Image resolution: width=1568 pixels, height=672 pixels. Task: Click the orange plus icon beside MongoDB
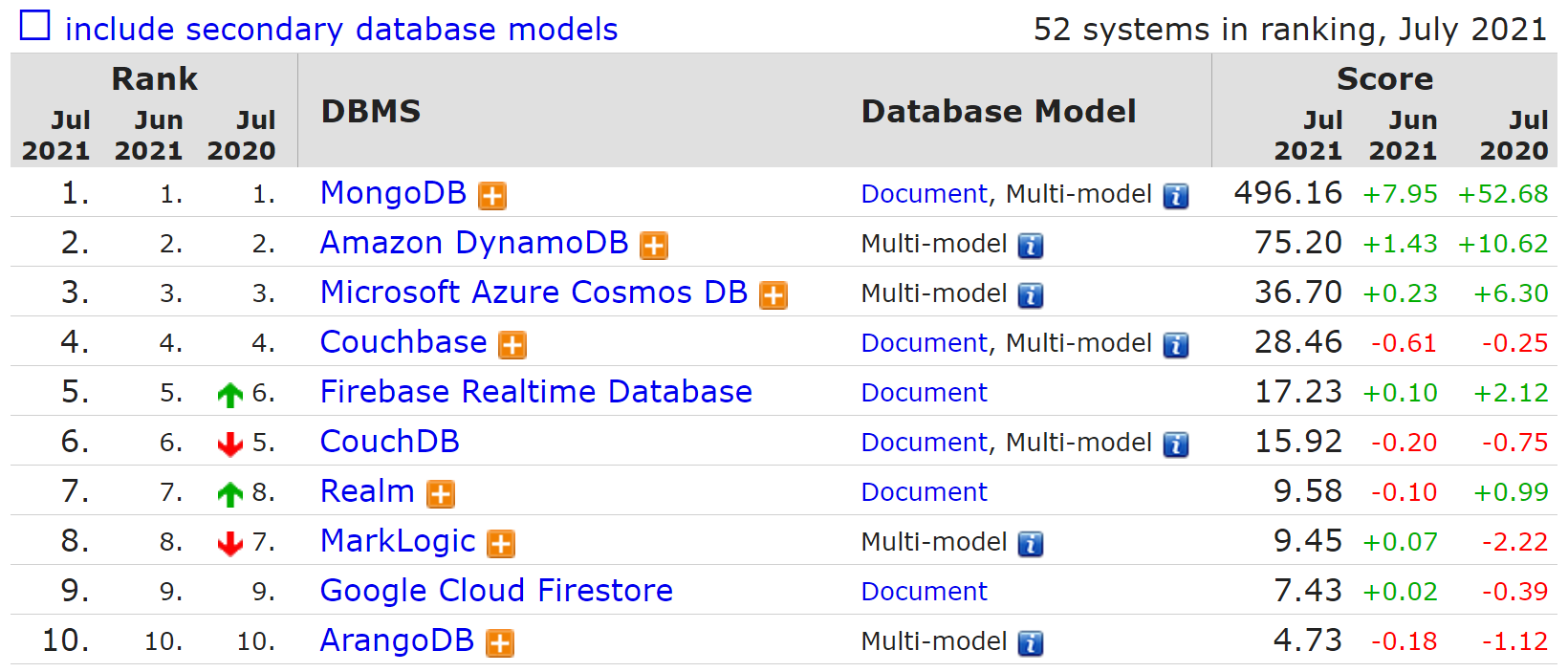[x=491, y=196]
